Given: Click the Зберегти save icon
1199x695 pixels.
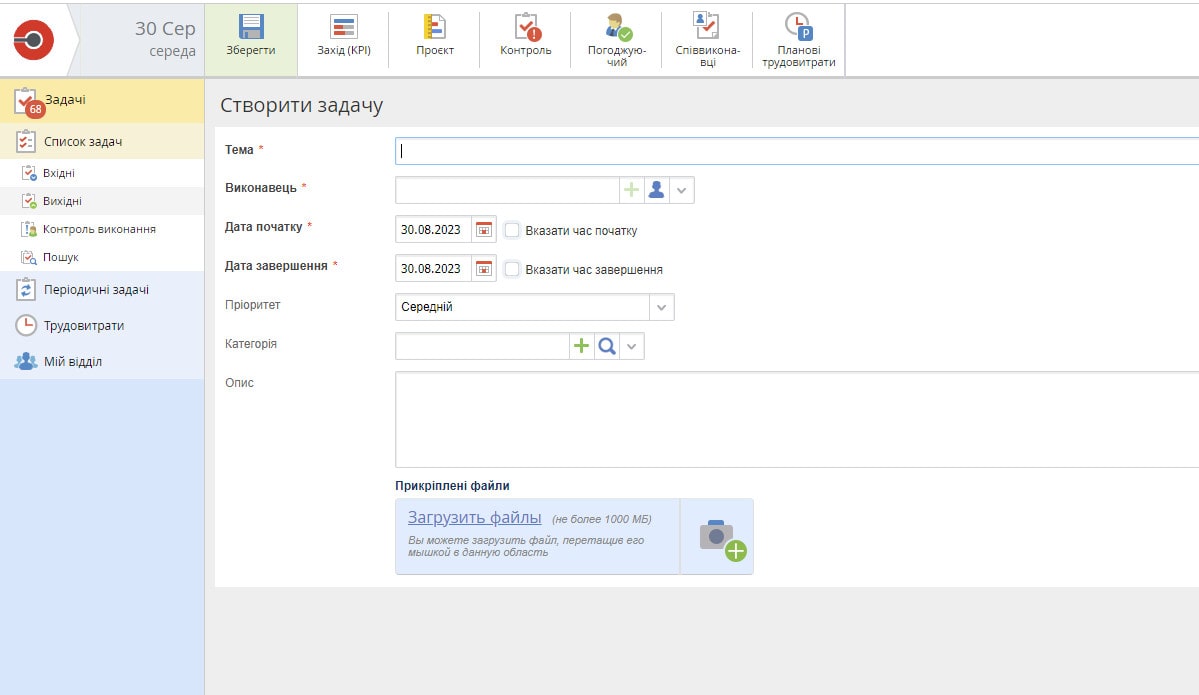Looking at the screenshot, I should point(251,28).
